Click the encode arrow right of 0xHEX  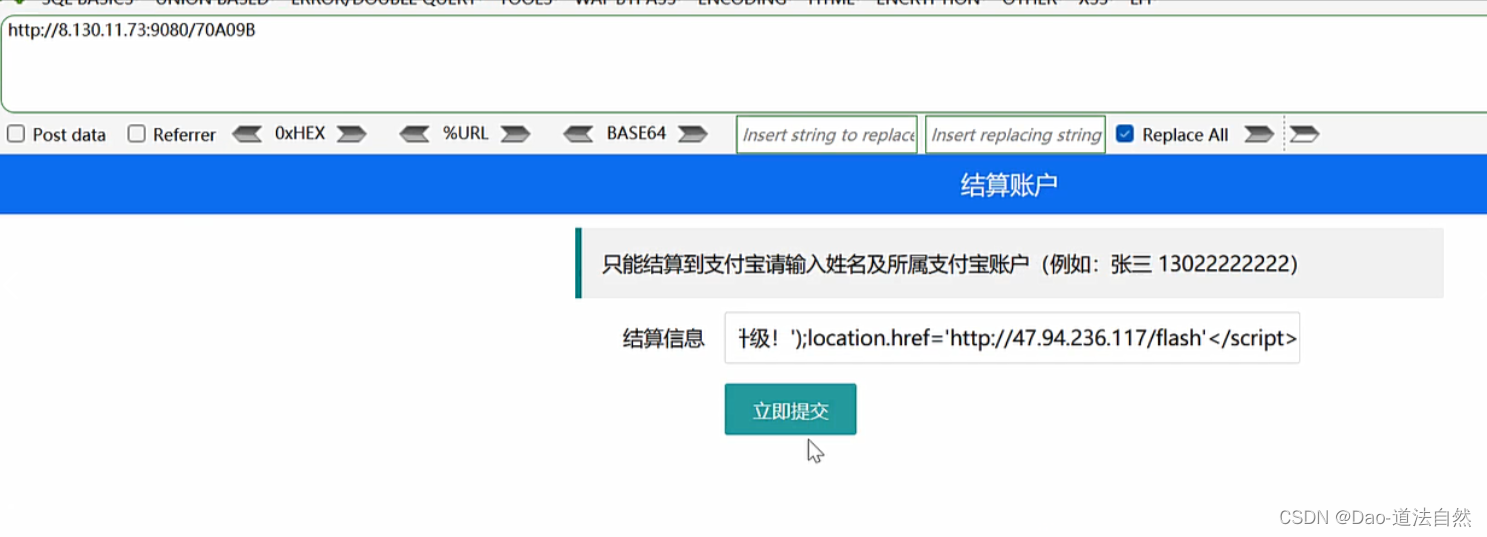tap(351, 134)
